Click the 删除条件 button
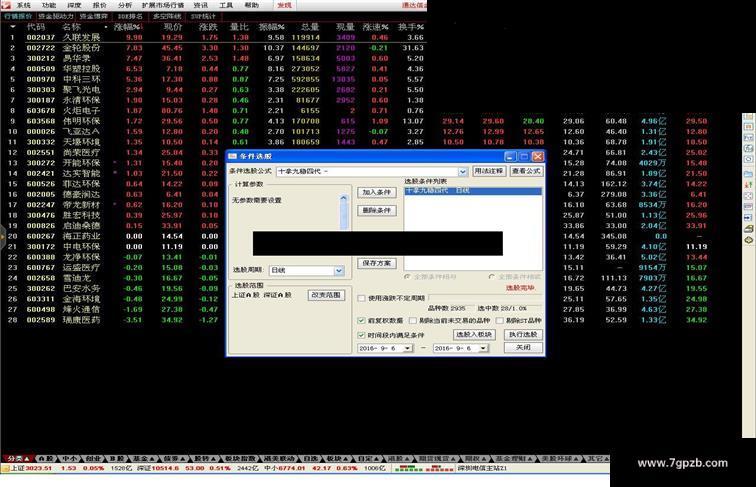This screenshot has height=487, width=756. [x=377, y=211]
